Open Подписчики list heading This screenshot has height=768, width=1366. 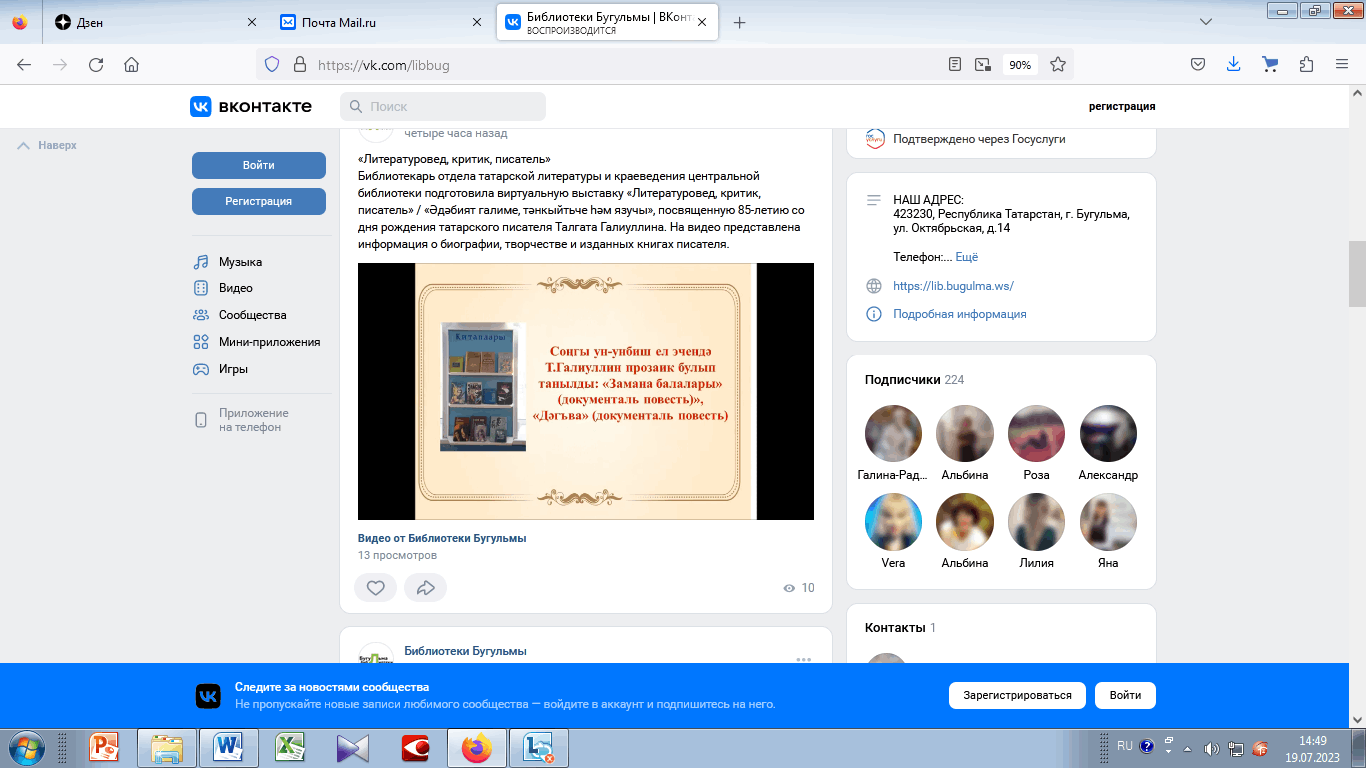(x=903, y=380)
